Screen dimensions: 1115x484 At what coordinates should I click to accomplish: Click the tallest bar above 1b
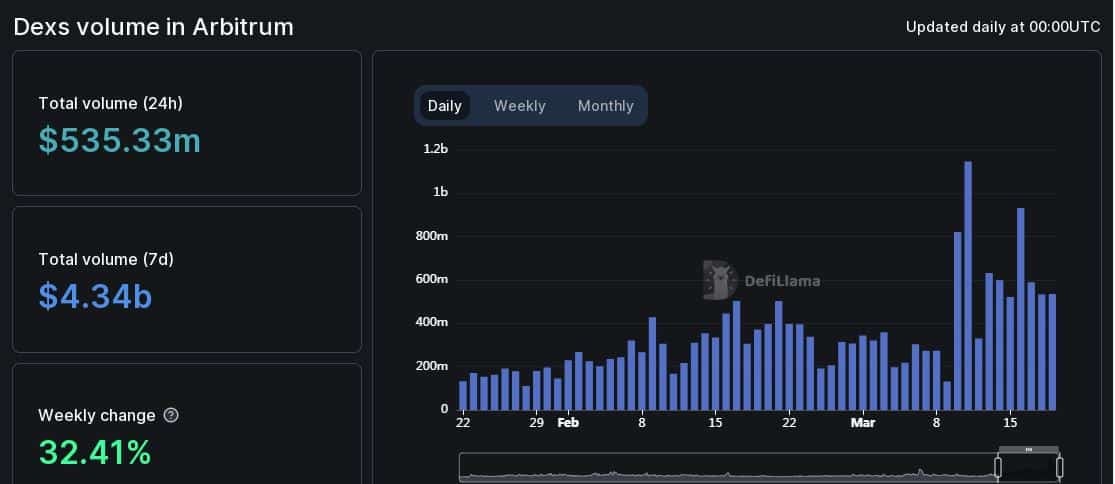[x=968, y=286]
